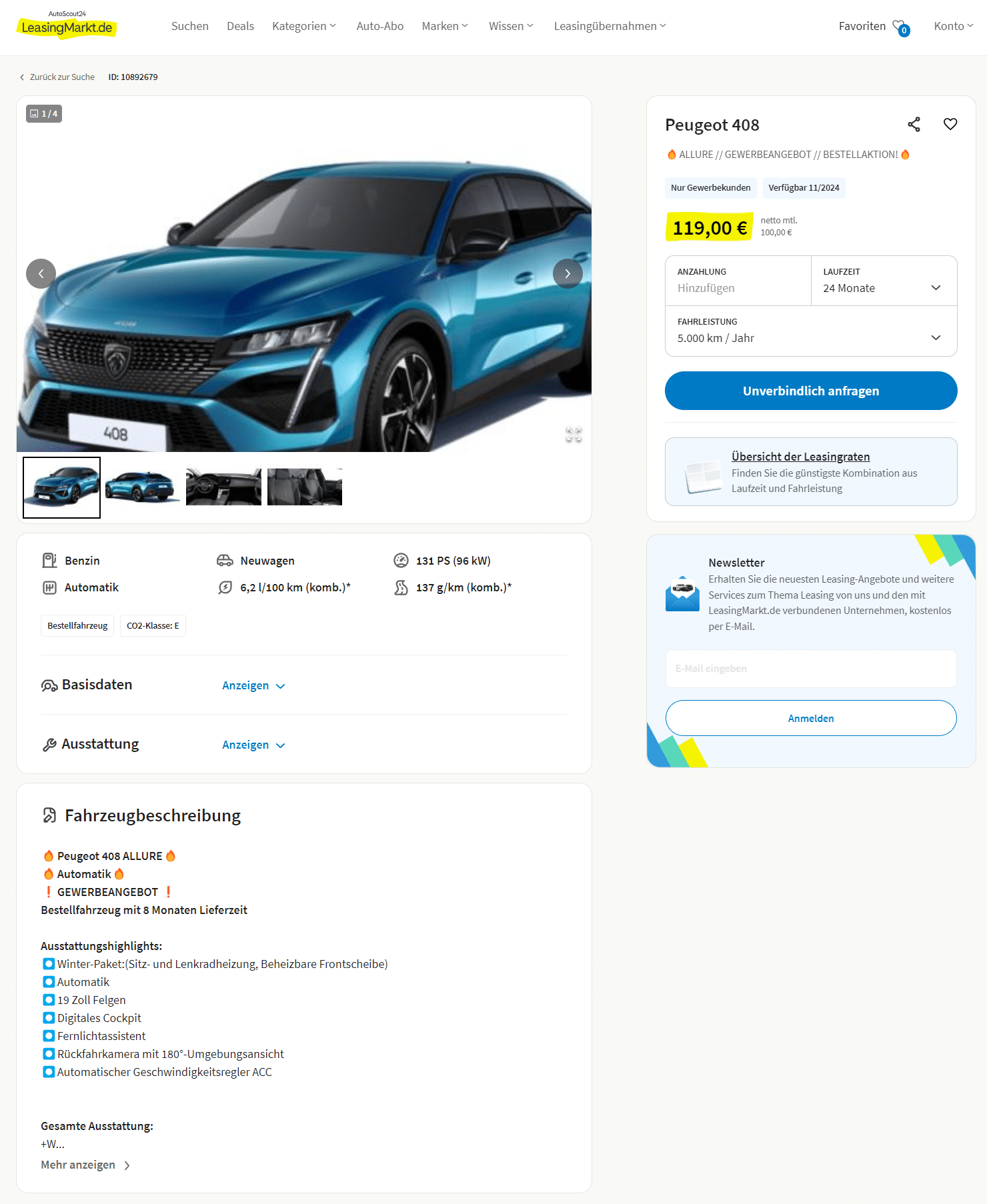Open fullscreen image view icon
This screenshot has width=987, height=1204.
coord(574,435)
